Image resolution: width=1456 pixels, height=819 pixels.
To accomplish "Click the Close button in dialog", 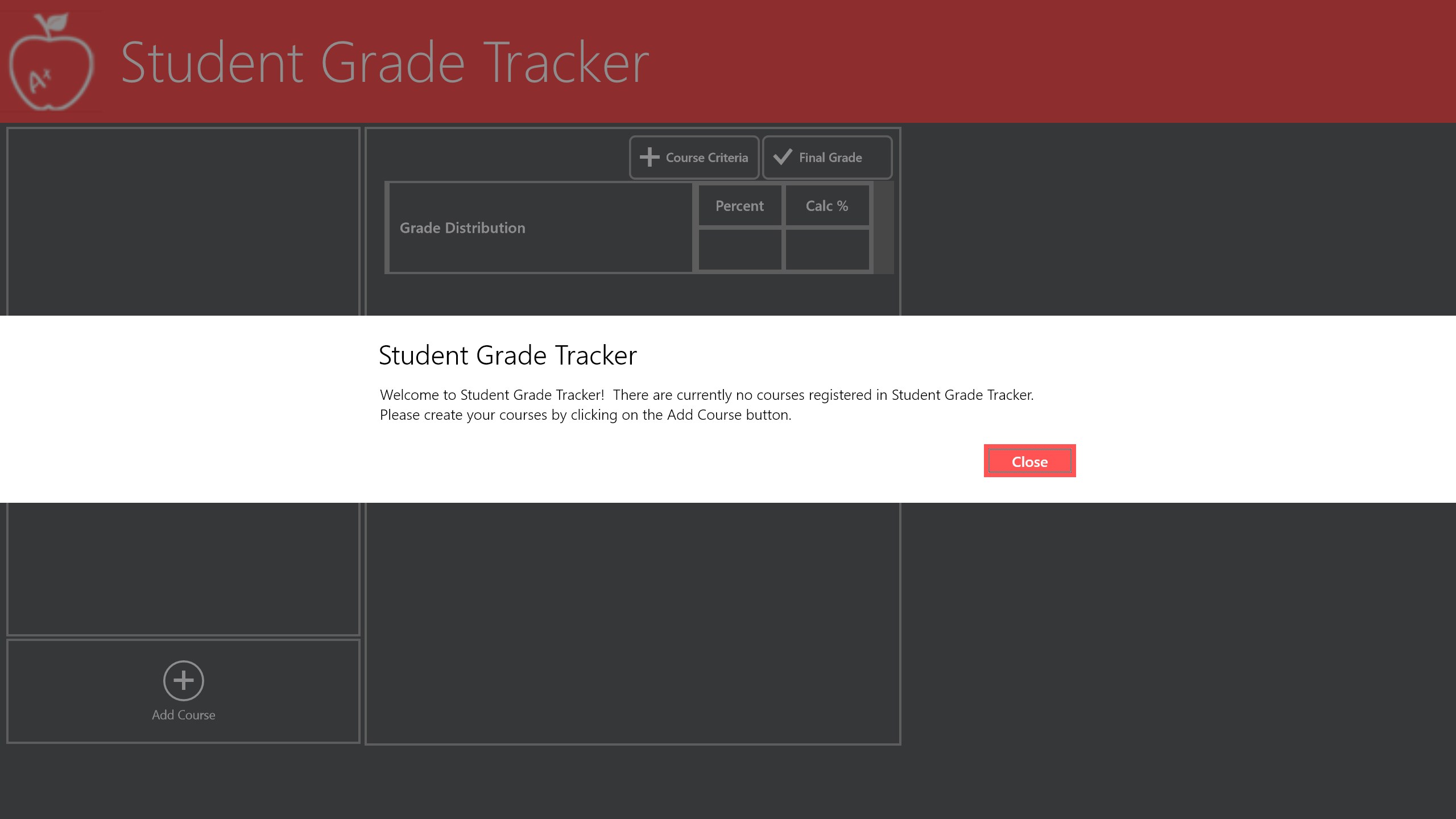I will (1029, 461).
